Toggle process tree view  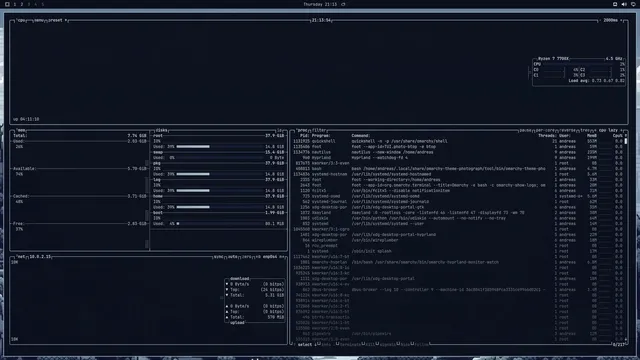click(585, 130)
